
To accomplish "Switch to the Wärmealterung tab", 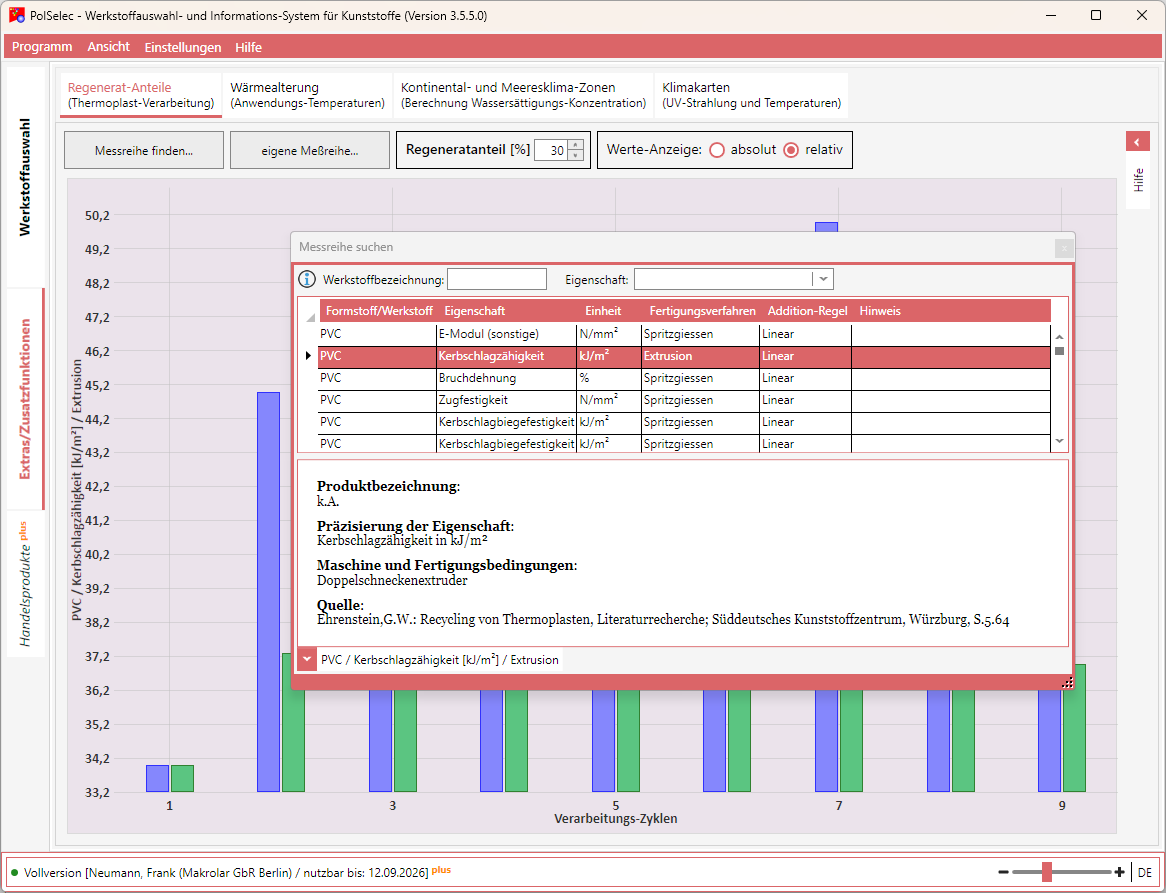I will coord(307,95).
